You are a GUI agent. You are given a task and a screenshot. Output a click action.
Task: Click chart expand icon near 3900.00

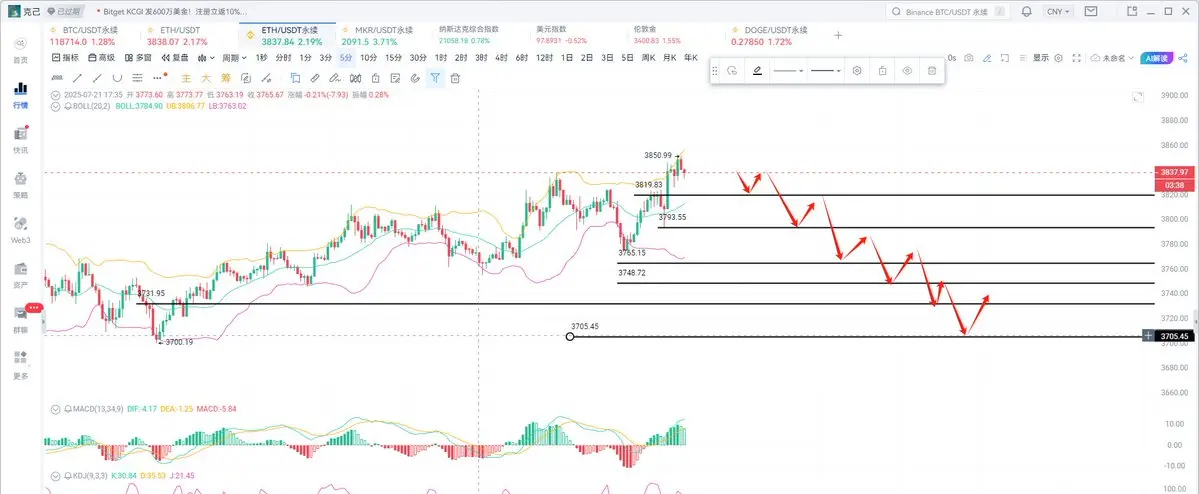click(x=1139, y=96)
